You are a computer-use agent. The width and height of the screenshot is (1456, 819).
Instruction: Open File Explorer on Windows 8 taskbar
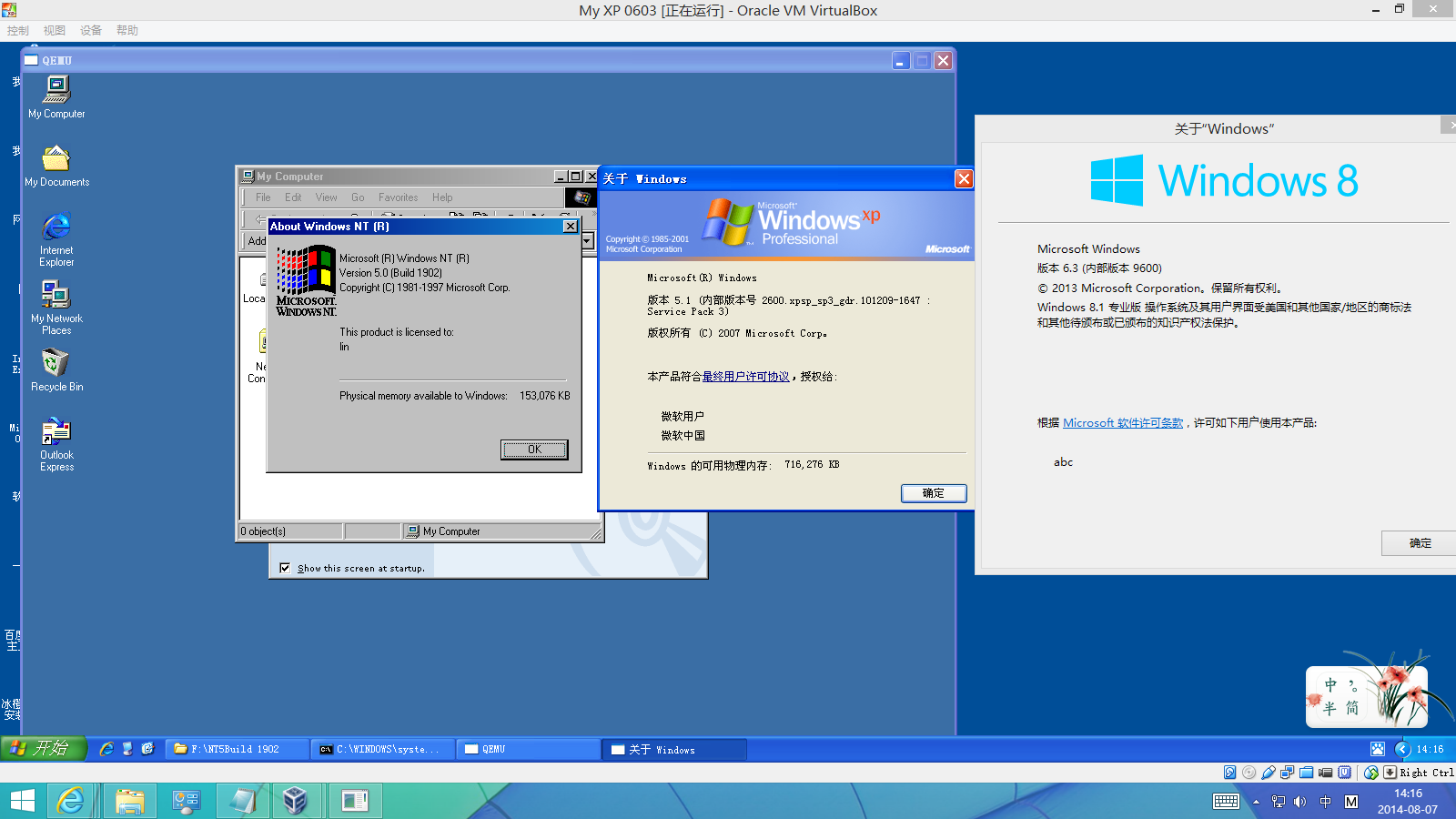click(129, 801)
